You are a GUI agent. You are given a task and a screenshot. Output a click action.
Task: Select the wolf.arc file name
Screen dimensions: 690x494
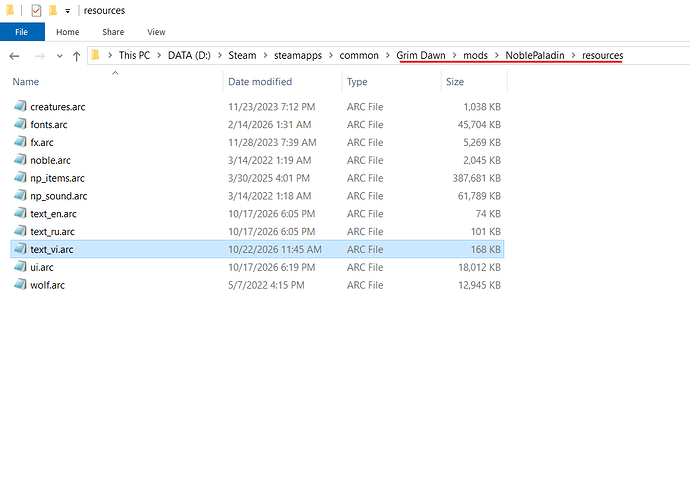click(x=48, y=285)
